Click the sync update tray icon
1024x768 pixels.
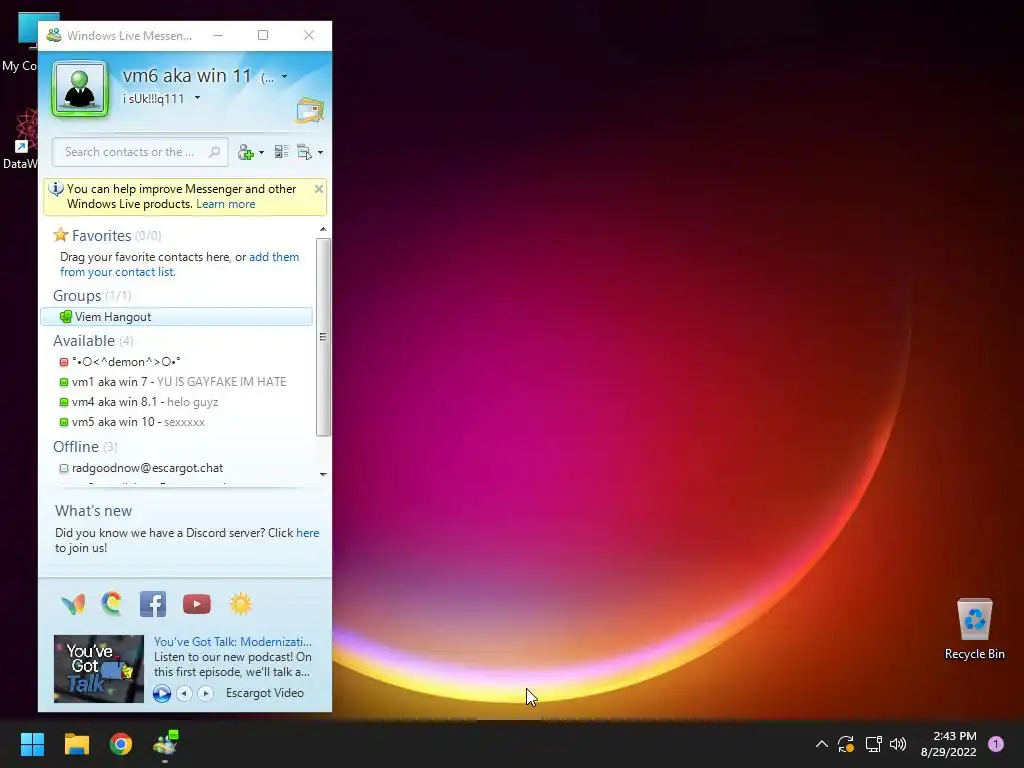click(x=846, y=744)
